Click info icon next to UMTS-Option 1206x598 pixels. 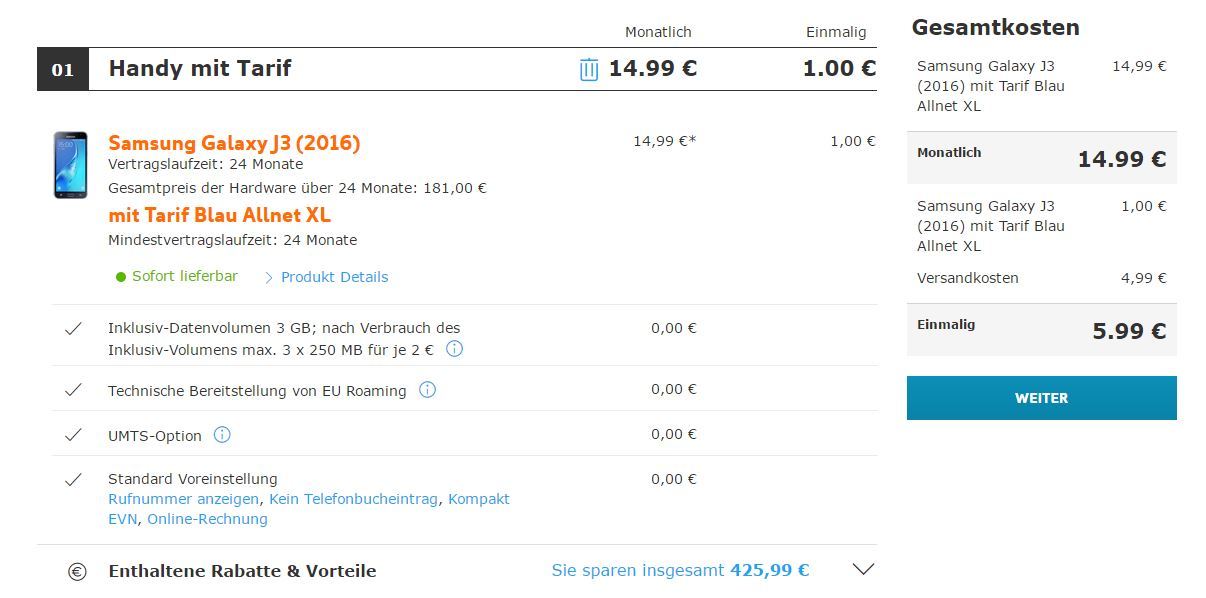222,435
